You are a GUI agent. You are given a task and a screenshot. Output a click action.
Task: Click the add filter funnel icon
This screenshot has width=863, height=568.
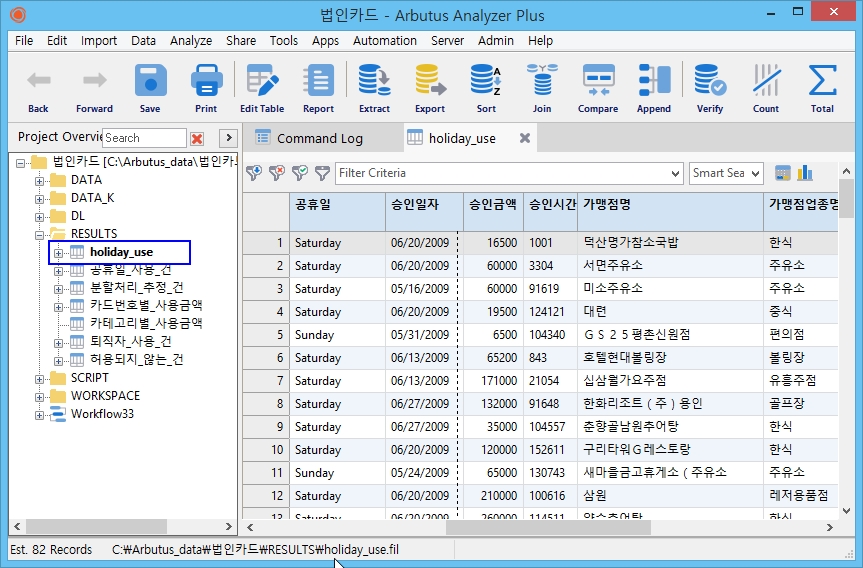(254, 173)
